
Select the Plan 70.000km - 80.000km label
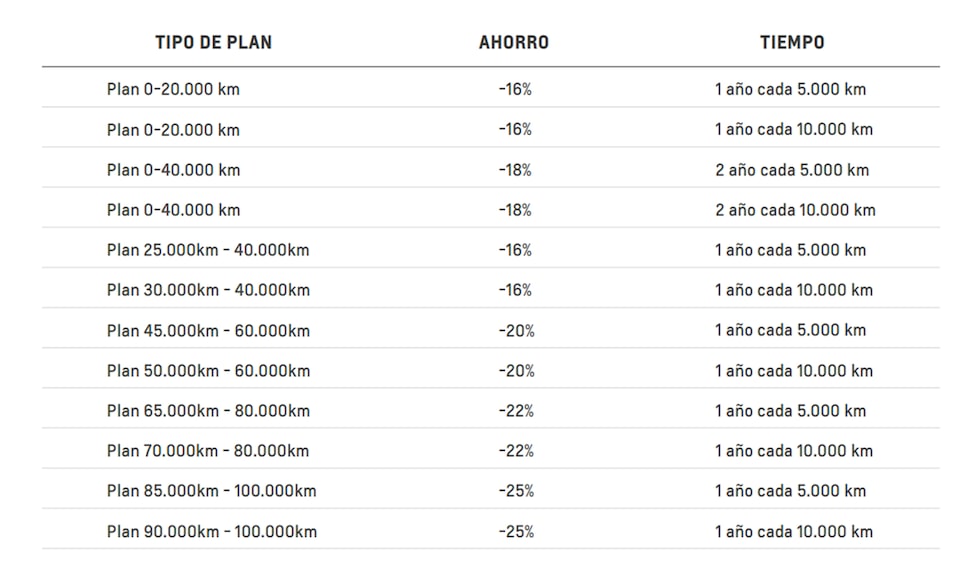208,451
